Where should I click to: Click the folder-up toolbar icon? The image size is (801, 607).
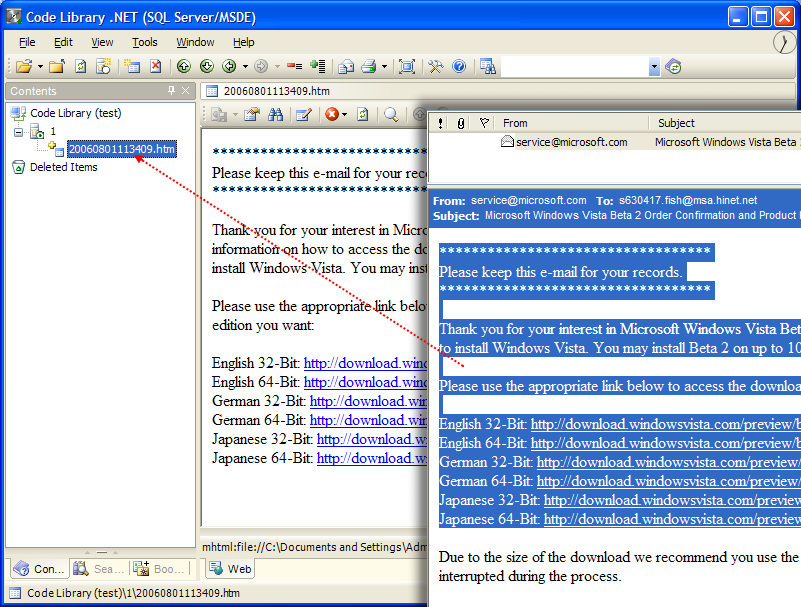click(57, 66)
